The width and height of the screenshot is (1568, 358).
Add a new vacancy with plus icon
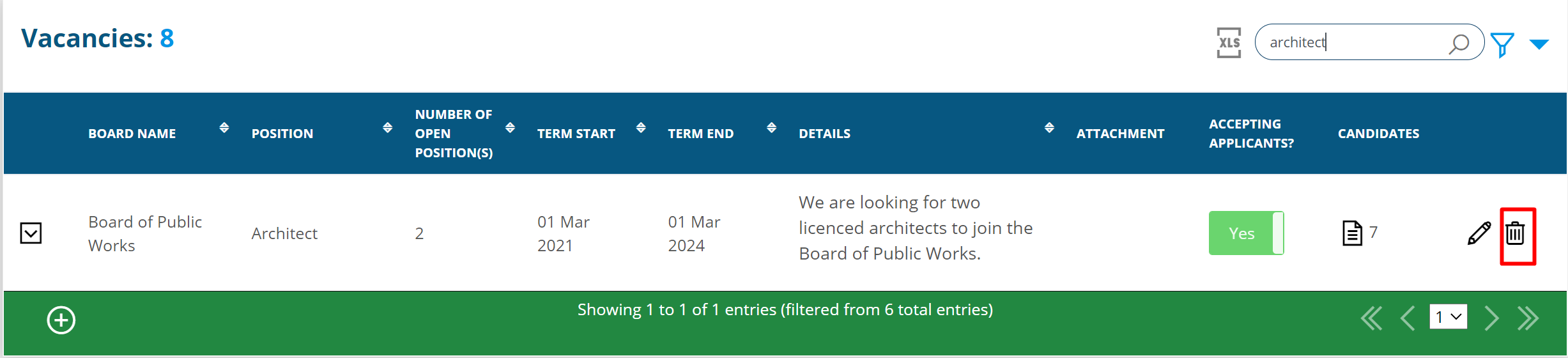61,320
